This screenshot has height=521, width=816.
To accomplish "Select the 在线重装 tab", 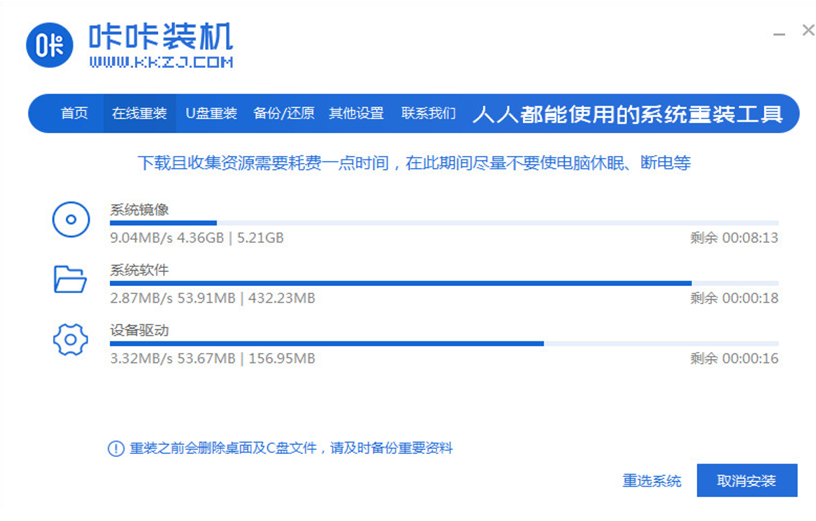I will tap(139, 114).
